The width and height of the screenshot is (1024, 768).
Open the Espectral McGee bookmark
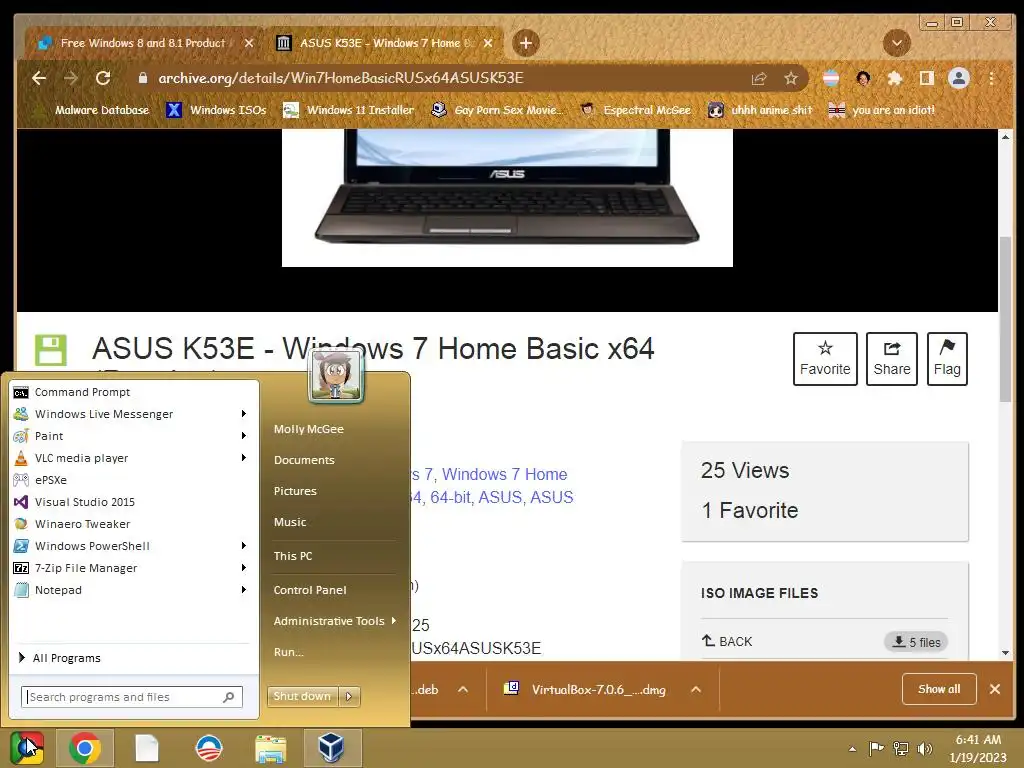coord(635,110)
